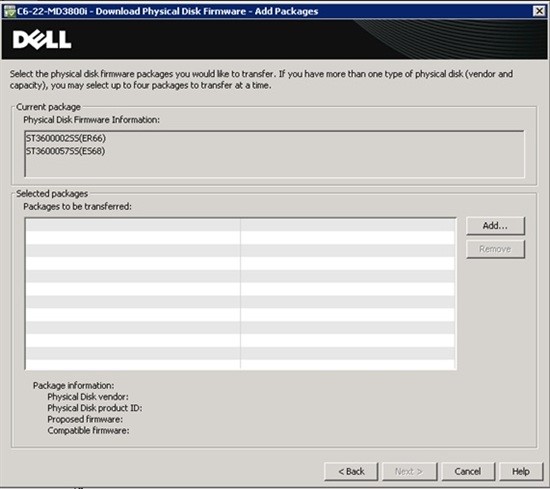Open Help for this dialog

click(521, 471)
